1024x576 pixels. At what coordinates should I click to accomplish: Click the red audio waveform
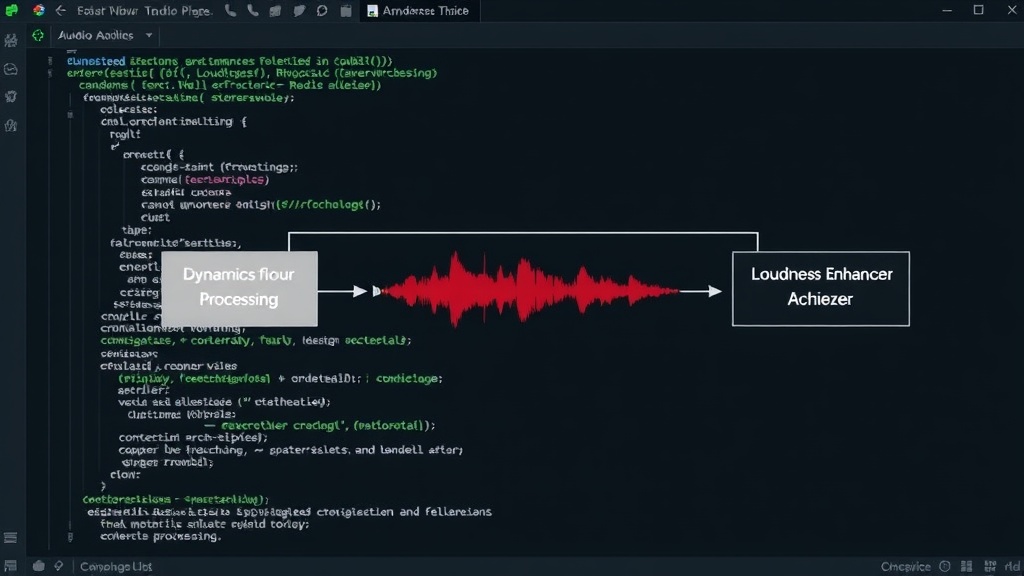click(x=530, y=289)
